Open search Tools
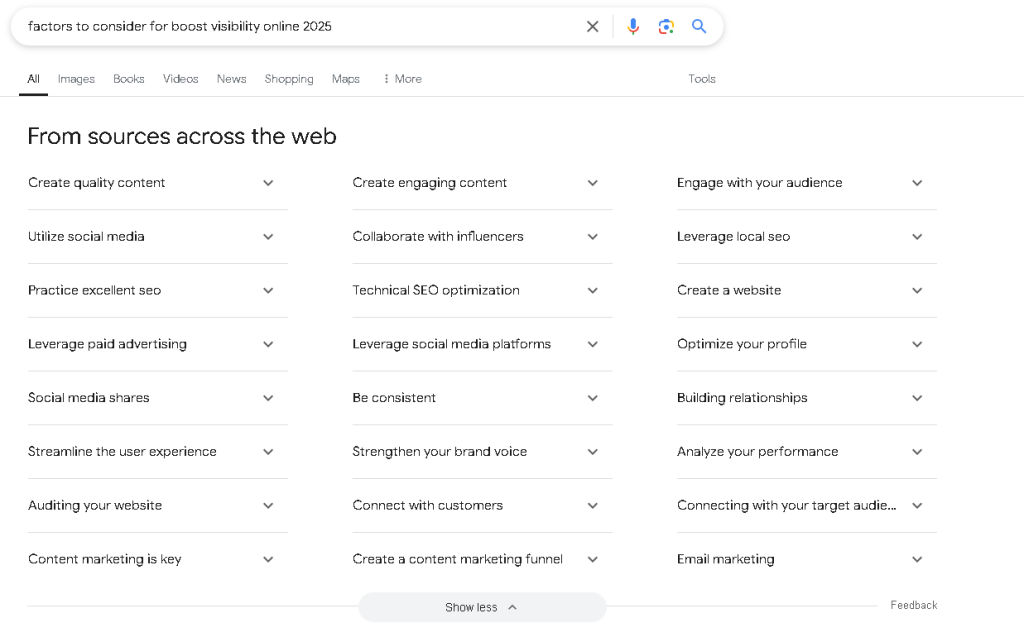 click(702, 79)
